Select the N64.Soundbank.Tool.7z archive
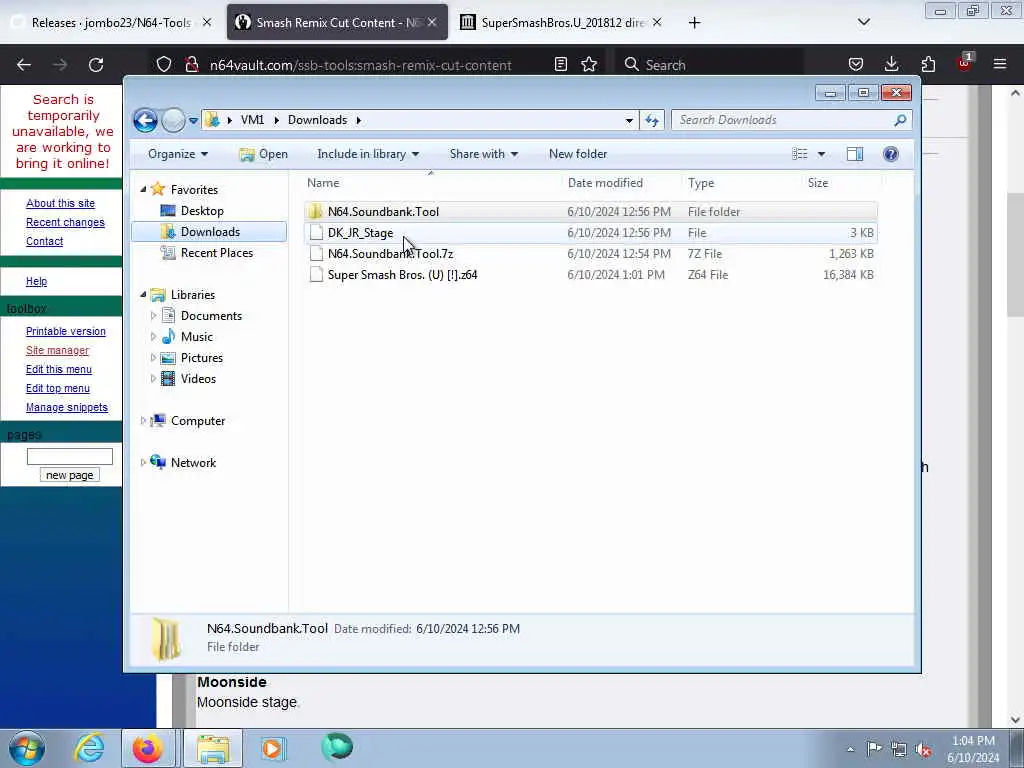 pyautogui.click(x=590, y=253)
